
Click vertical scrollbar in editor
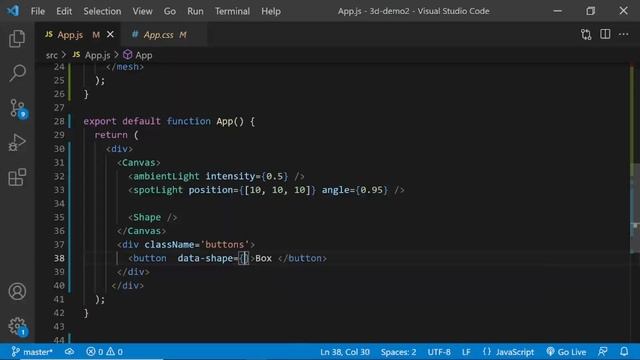pos(635,208)
